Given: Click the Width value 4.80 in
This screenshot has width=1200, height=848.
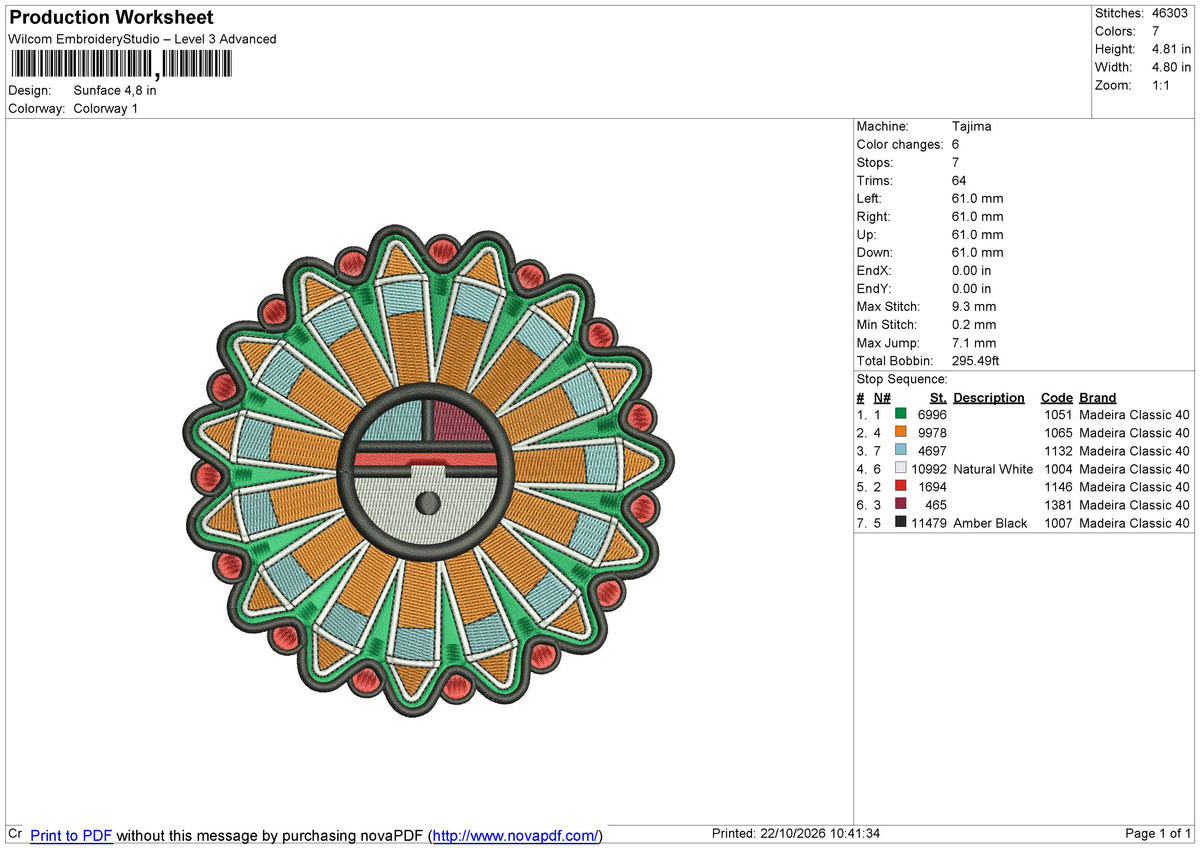Looking at the screenshot, I should (x=1171, y=67).
